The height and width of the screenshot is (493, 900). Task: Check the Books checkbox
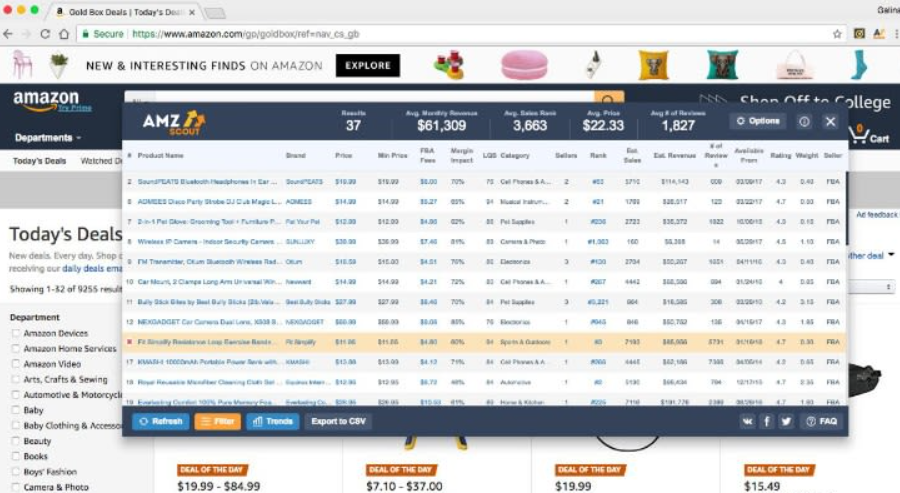tap(15, 456)
